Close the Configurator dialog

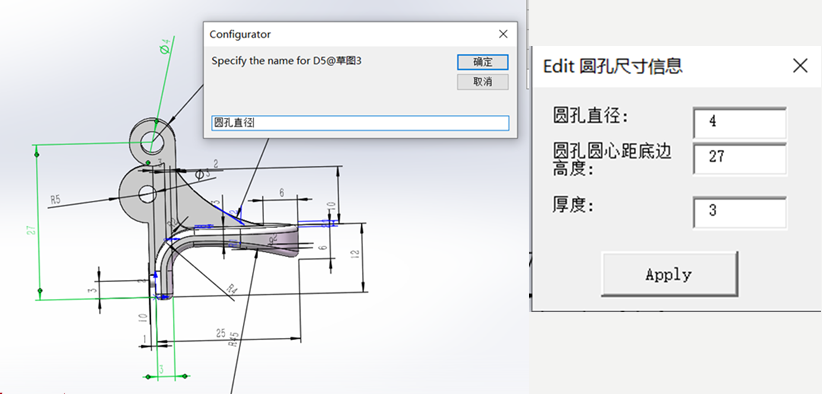click(x=503, y=34)
